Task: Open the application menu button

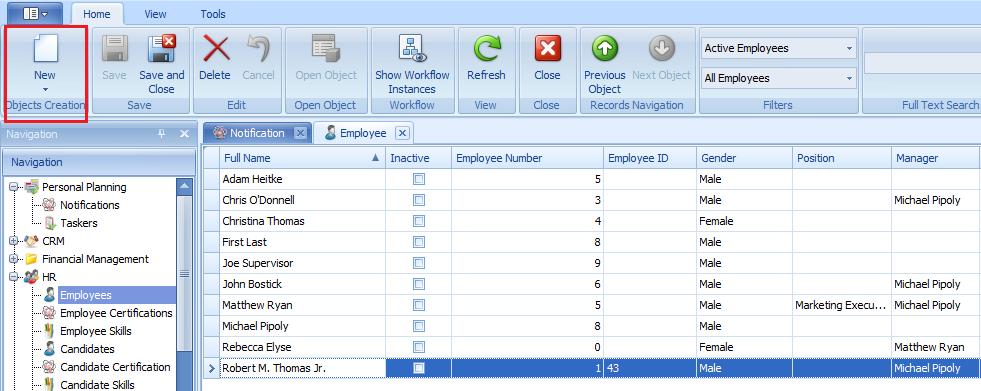Action: (x=33, y=13)
